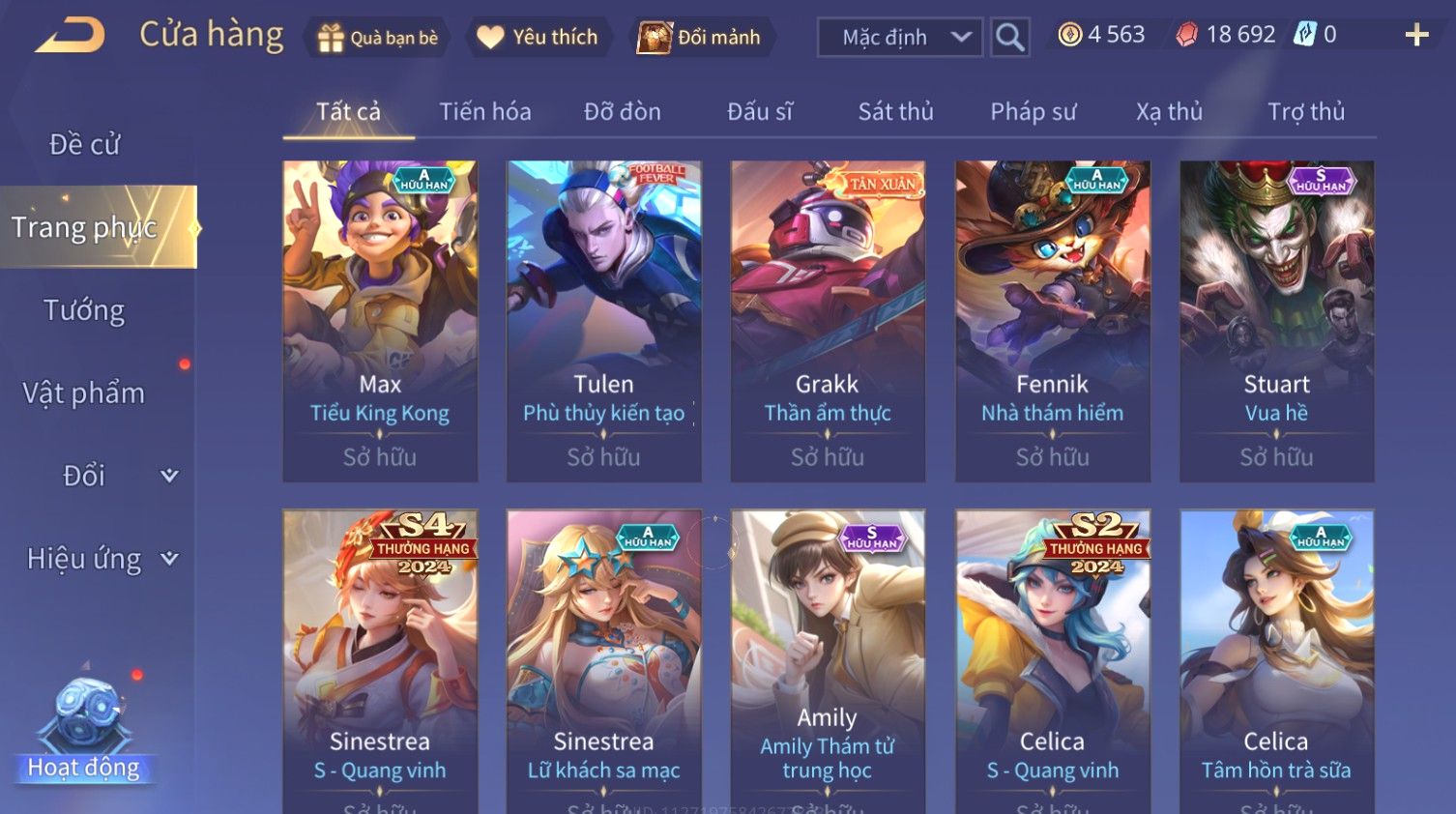Open the Vật phẩm sidebar category
1456x814 pixels.
(x=84, y=393)
